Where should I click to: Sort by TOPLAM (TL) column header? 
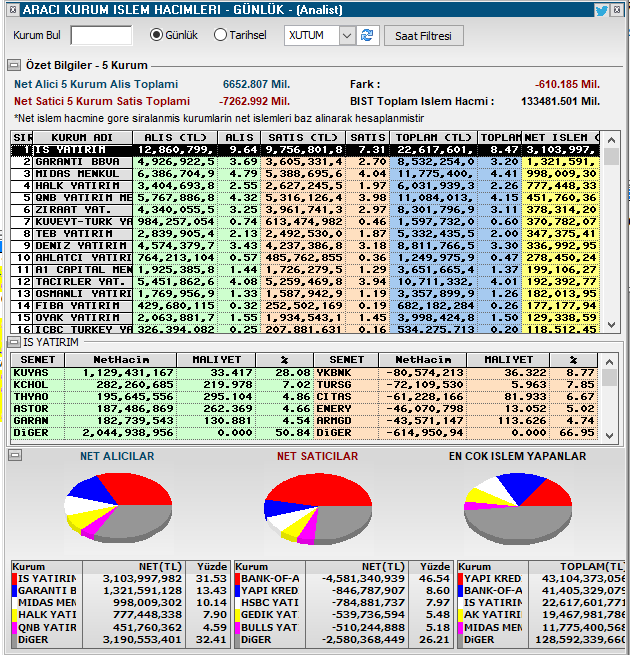[434, 137]
